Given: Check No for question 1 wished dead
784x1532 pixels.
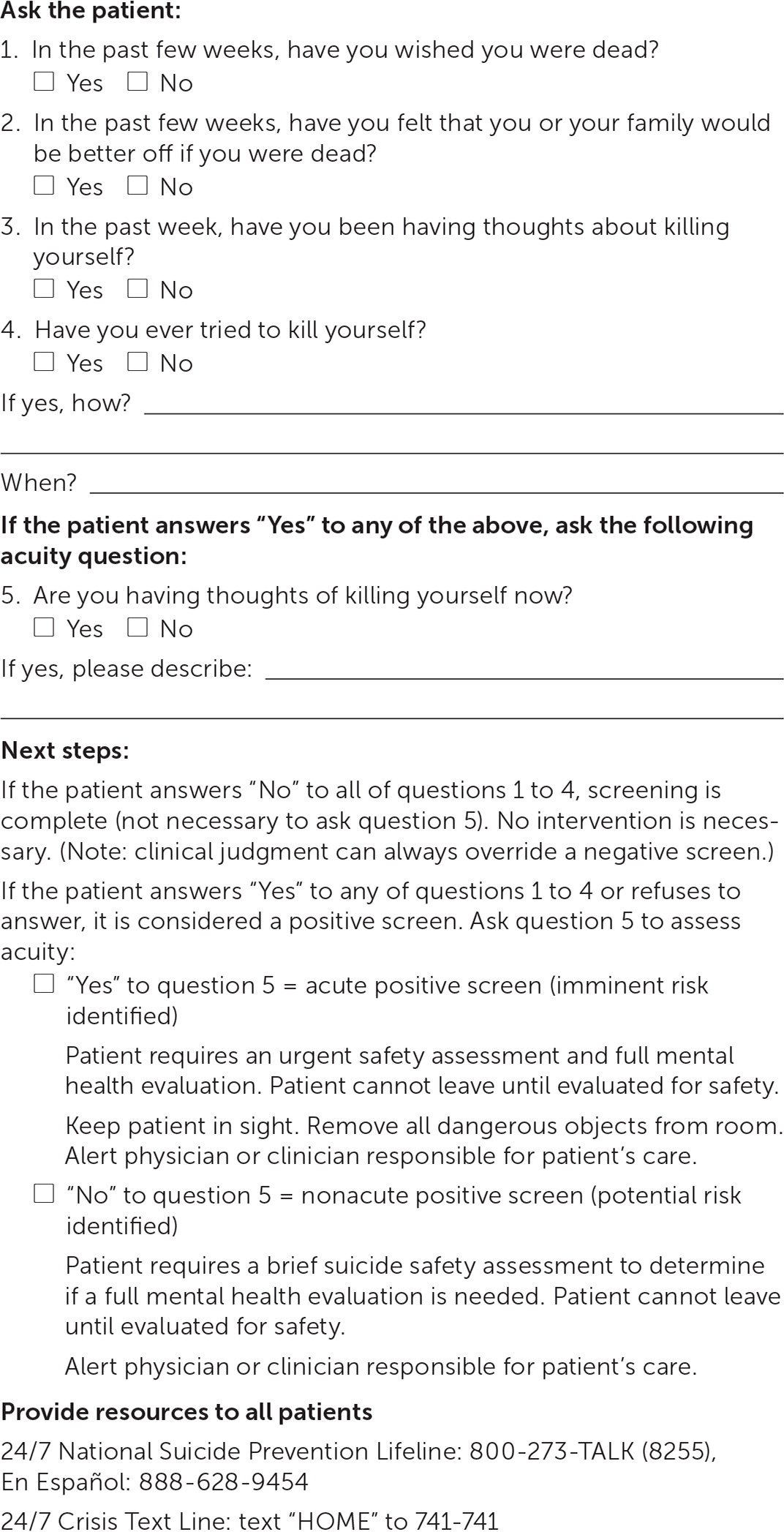Looking at the screenshot, I should (137, 81).
